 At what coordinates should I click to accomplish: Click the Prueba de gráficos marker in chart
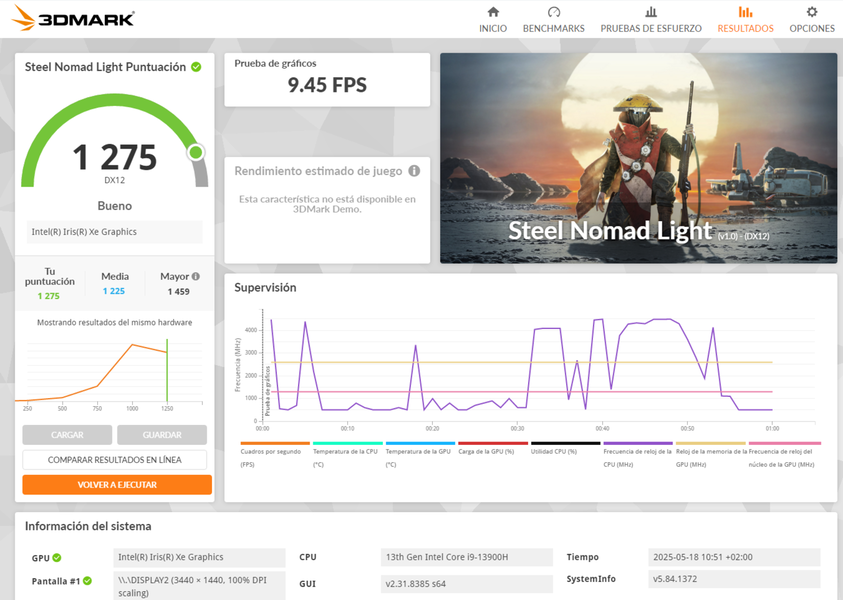(x=267, y=391)
